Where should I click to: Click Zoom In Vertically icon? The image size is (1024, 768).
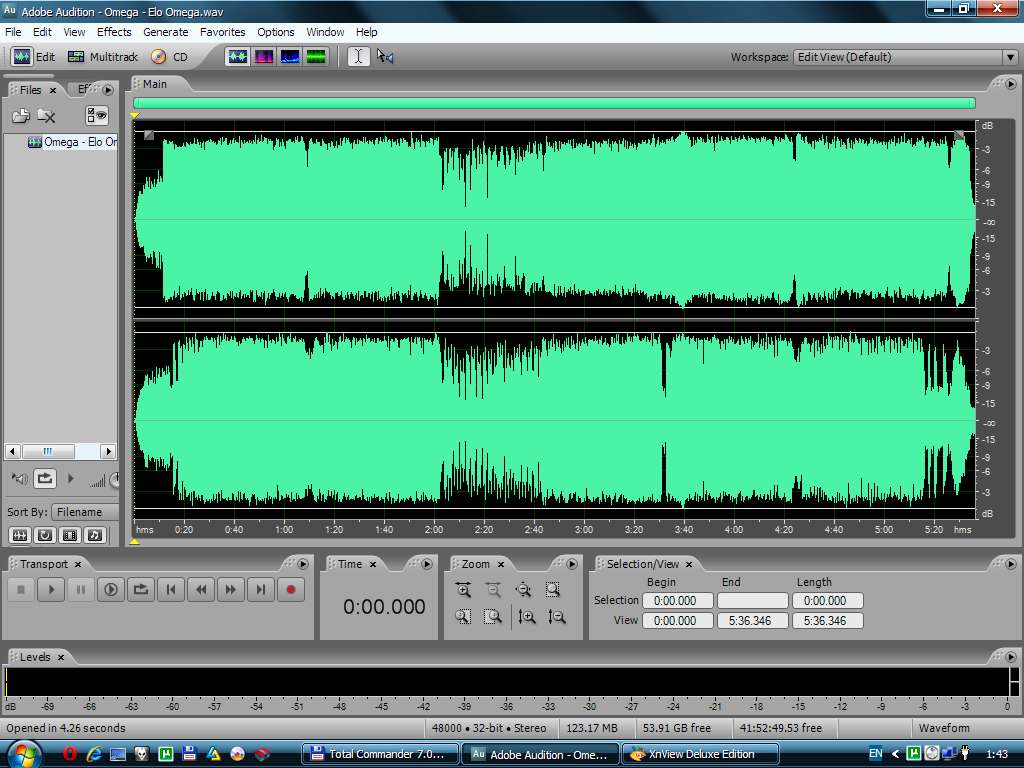coord(527,617)
